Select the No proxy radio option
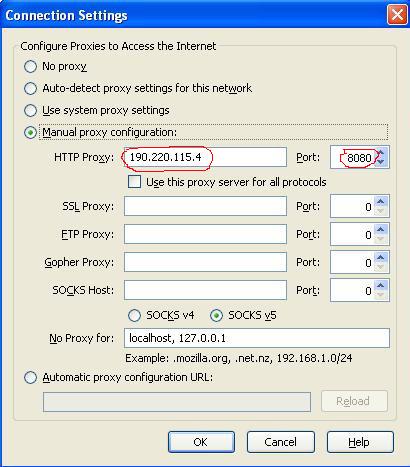This screenshot has width=410, height=467. (x=30, y=66)
